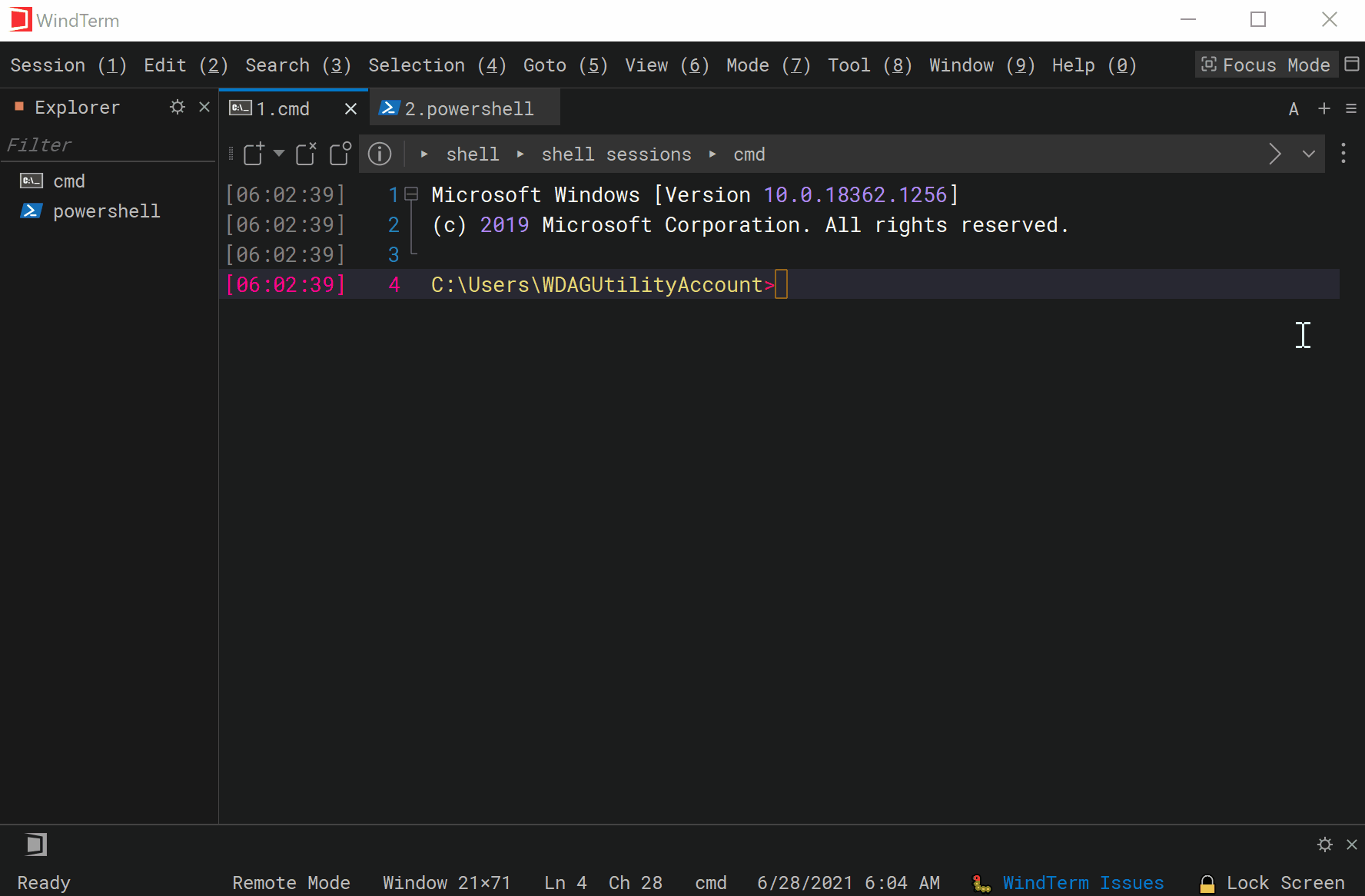
Task: Maximize the WindTerm window
Action: [x=1258, y=19]
